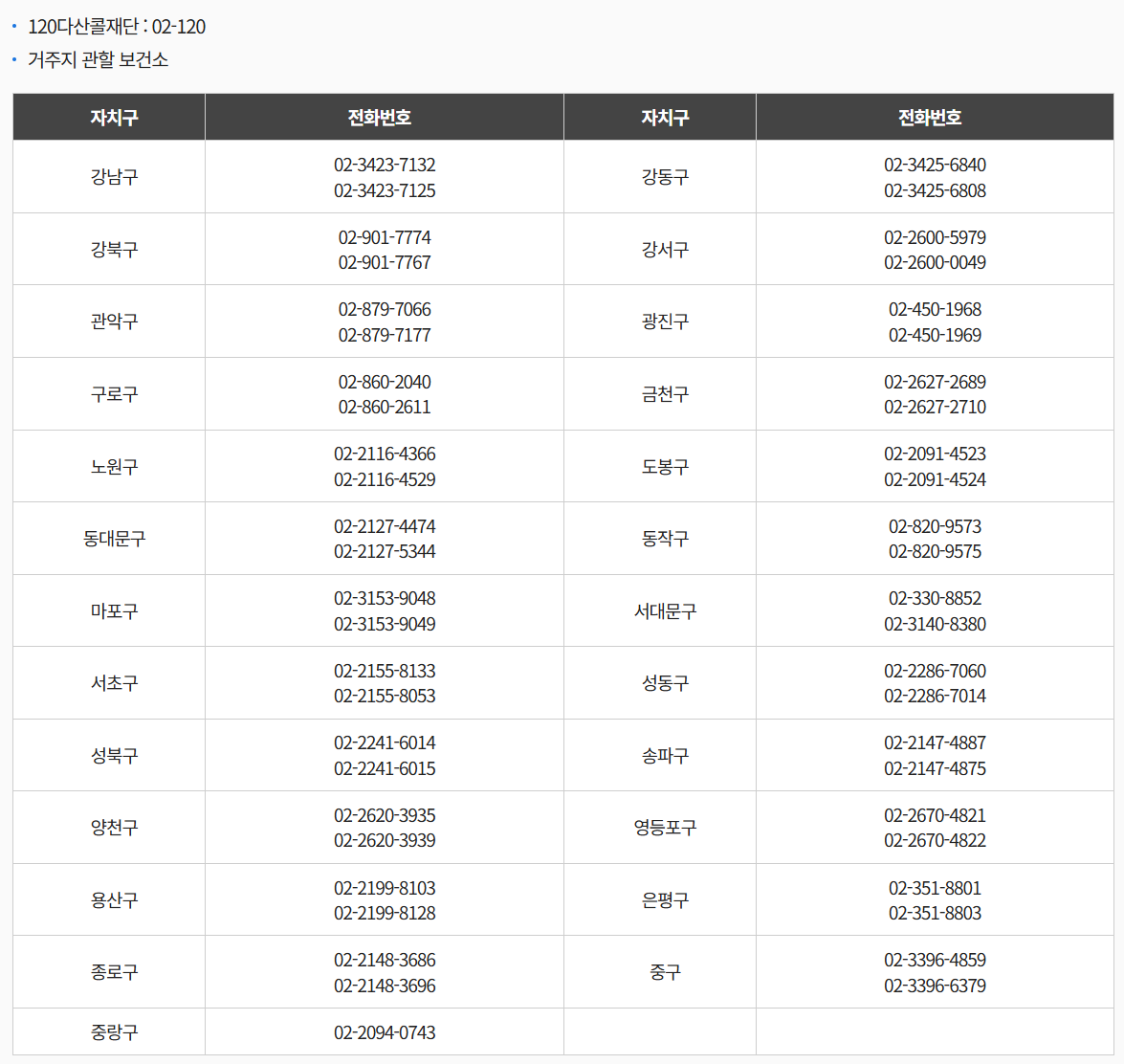This screenshot has height=1064, width=1124.
Task: Click phone number 02-450-1968
Action: pos(935,309)
